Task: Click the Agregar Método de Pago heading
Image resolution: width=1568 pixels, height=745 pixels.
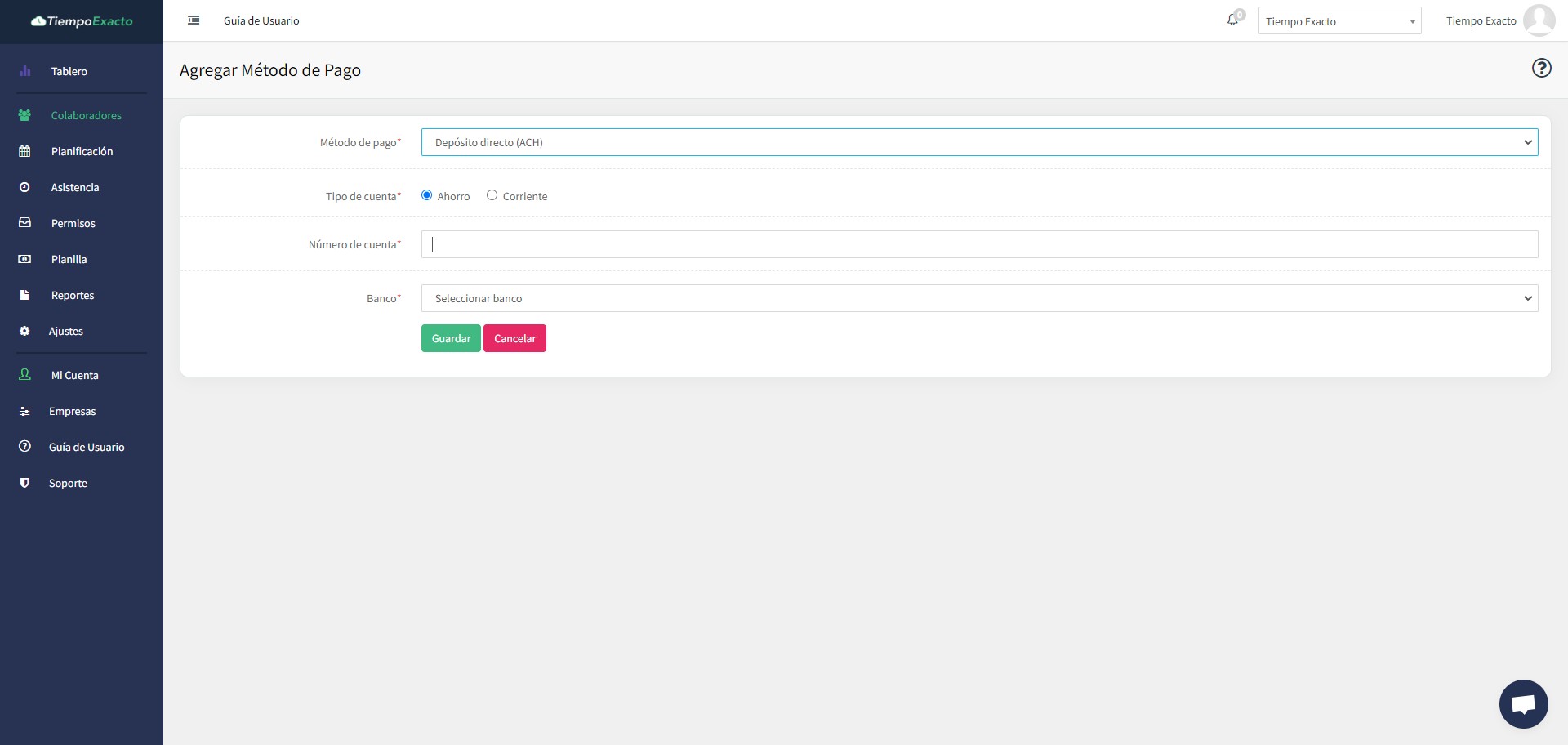Action: click(270, 70)
